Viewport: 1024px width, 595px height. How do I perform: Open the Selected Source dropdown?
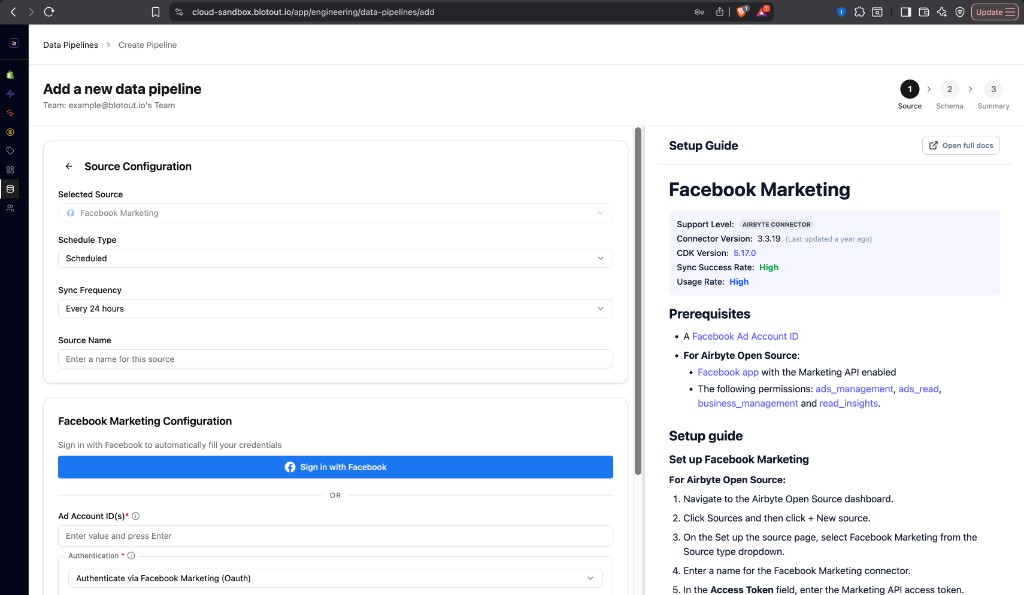[335, 213]
